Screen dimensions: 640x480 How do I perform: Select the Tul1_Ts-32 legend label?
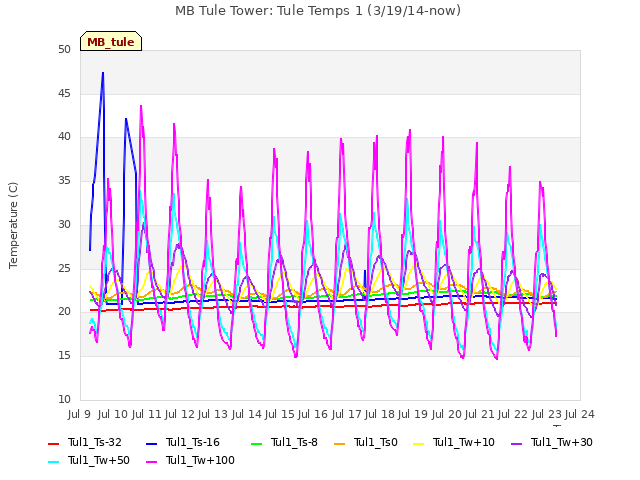(95, 442)
